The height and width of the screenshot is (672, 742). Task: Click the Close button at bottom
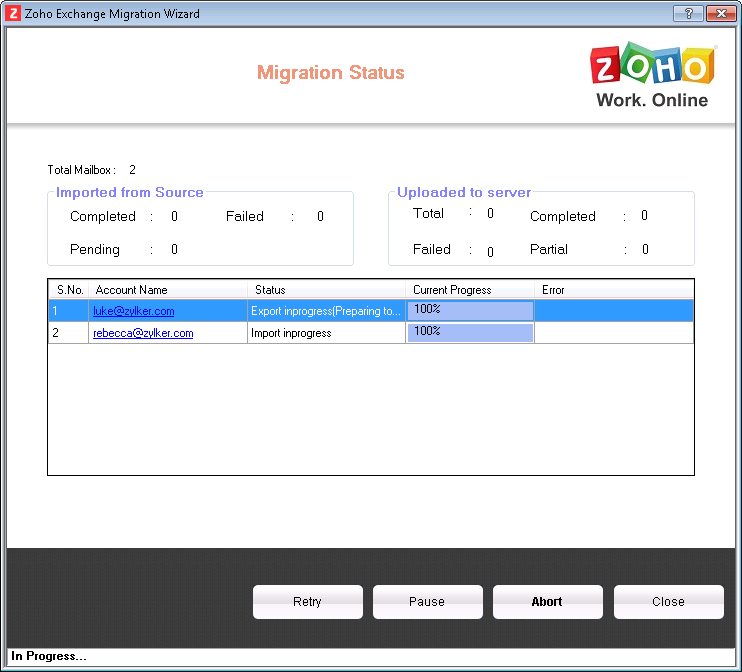point(668,602)
